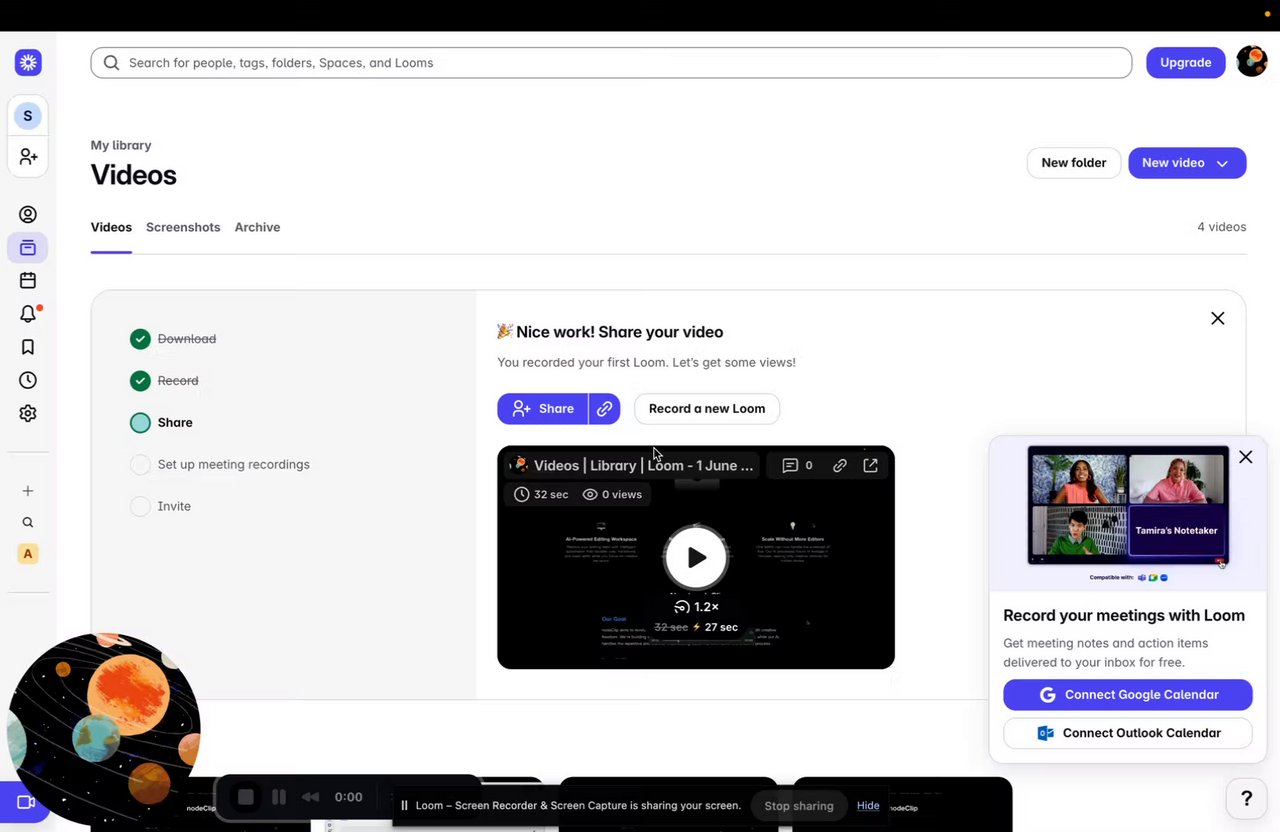Viewport: 1280px width, 832px height.
Task: Click the 4 videos count text
Action: [1221, 227]
